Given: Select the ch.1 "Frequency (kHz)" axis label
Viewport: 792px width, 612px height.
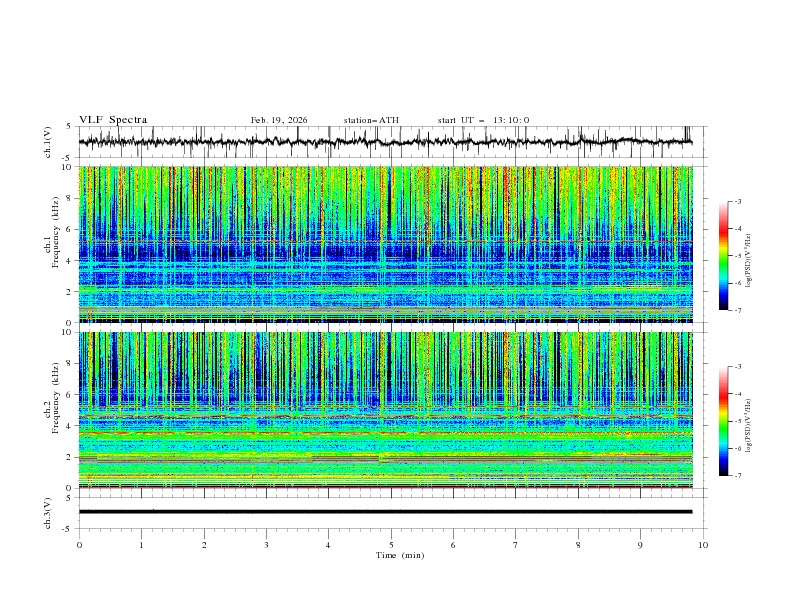Looking at the screenshot, I should tap(56, 232).
